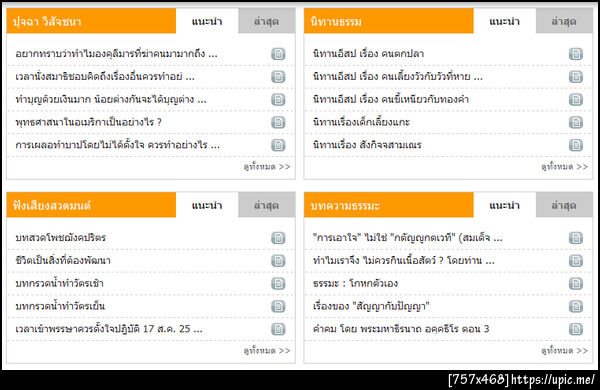Open question "ทำบุญด้วยเงินมาก น้อยต่างกันจะได้บุญต่าง ..."
The height and width of the screenshot is (390, 600).
(111, 100)
